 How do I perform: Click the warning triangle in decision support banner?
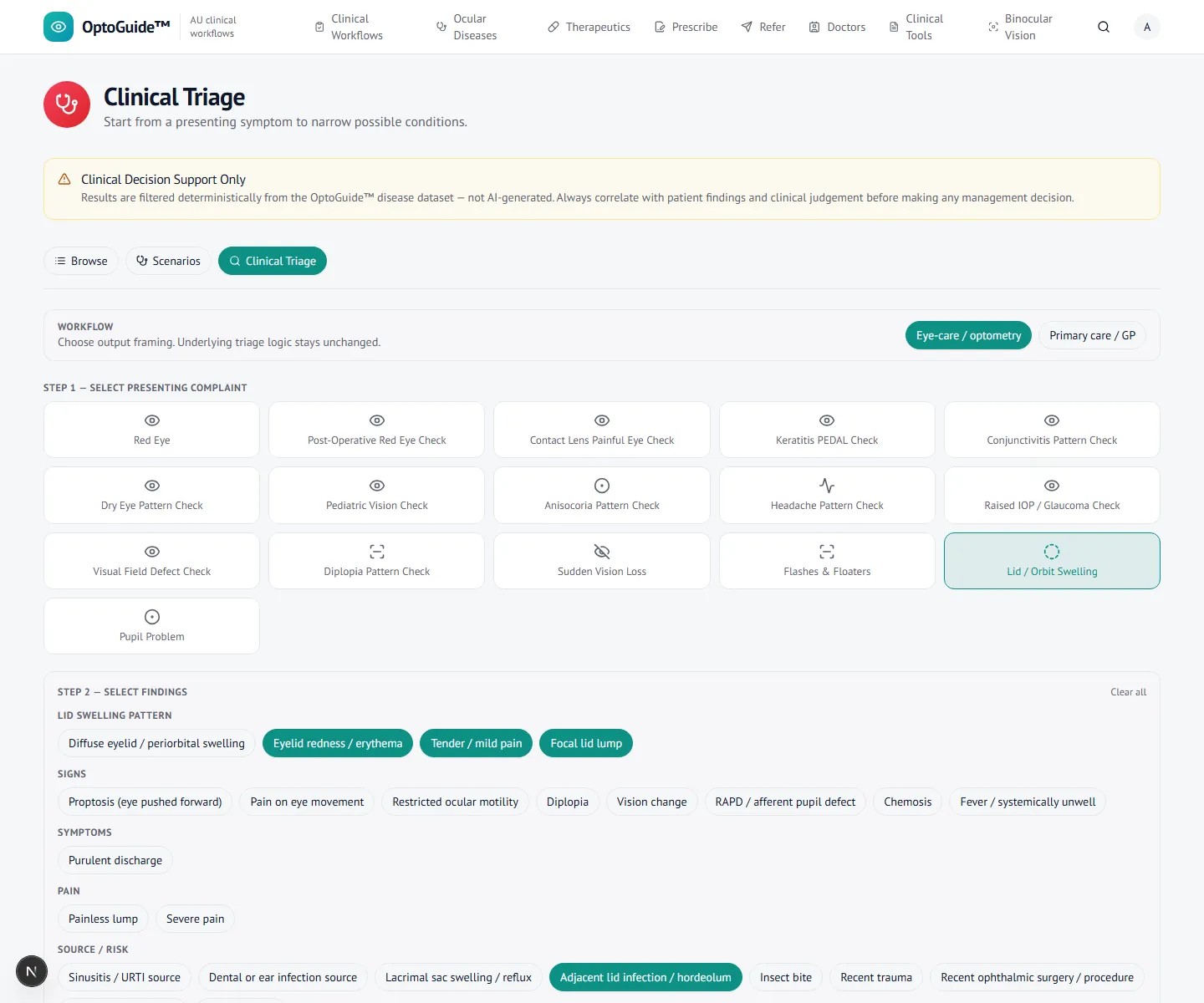[64, 179]
